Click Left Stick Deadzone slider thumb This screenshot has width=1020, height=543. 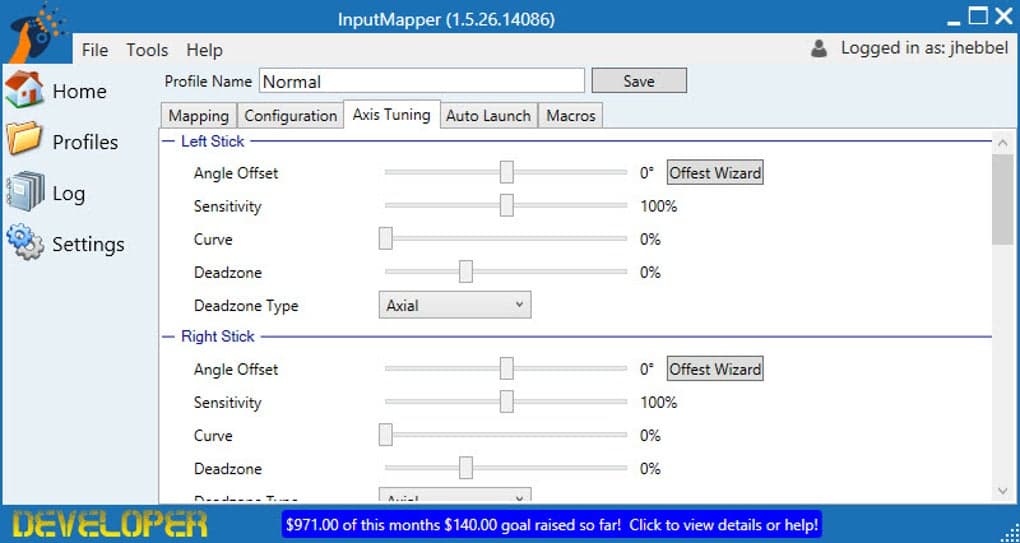tap(466, 271)
